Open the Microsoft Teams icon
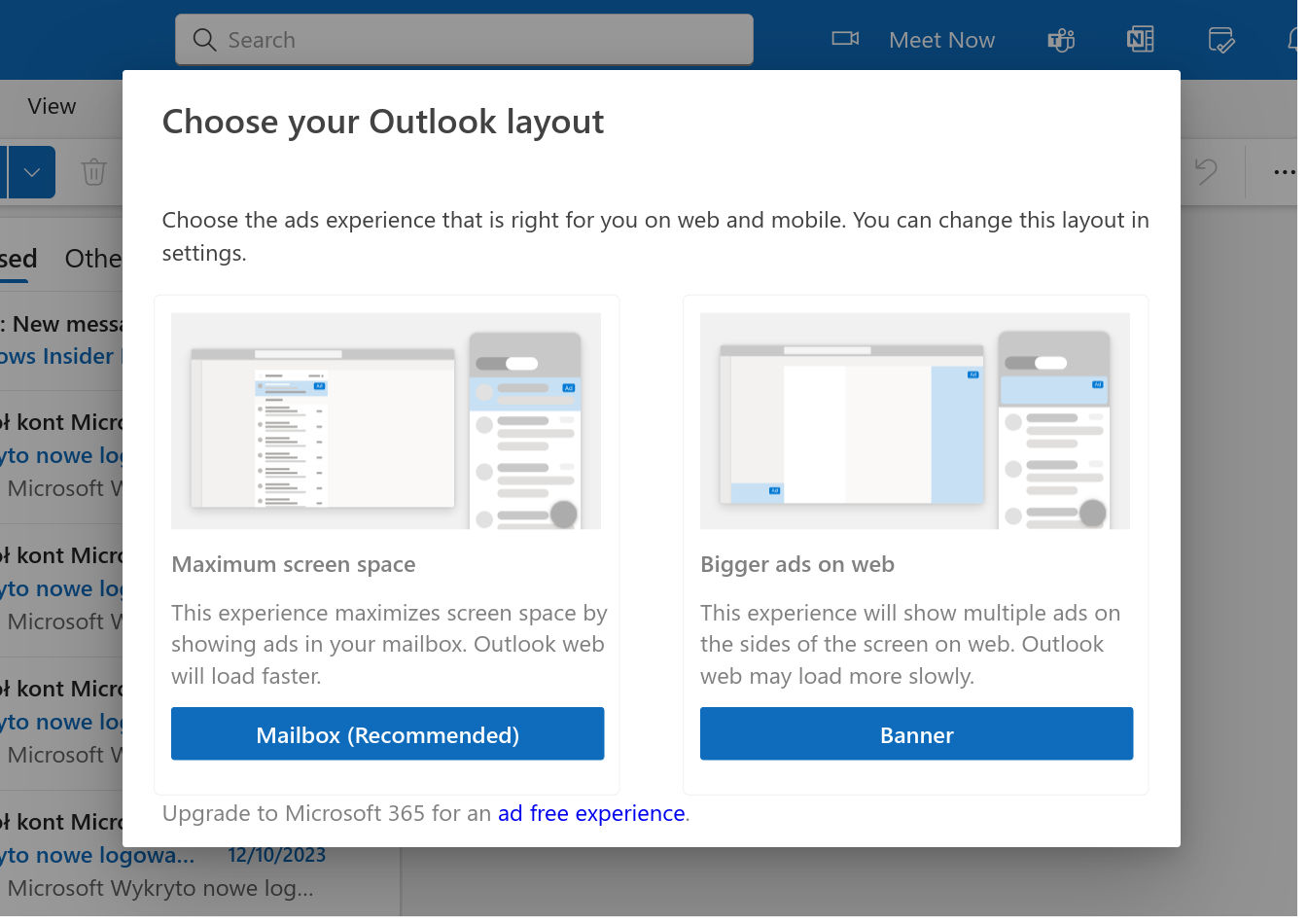Screen dimensions: 1308x924 (1061, 40)
